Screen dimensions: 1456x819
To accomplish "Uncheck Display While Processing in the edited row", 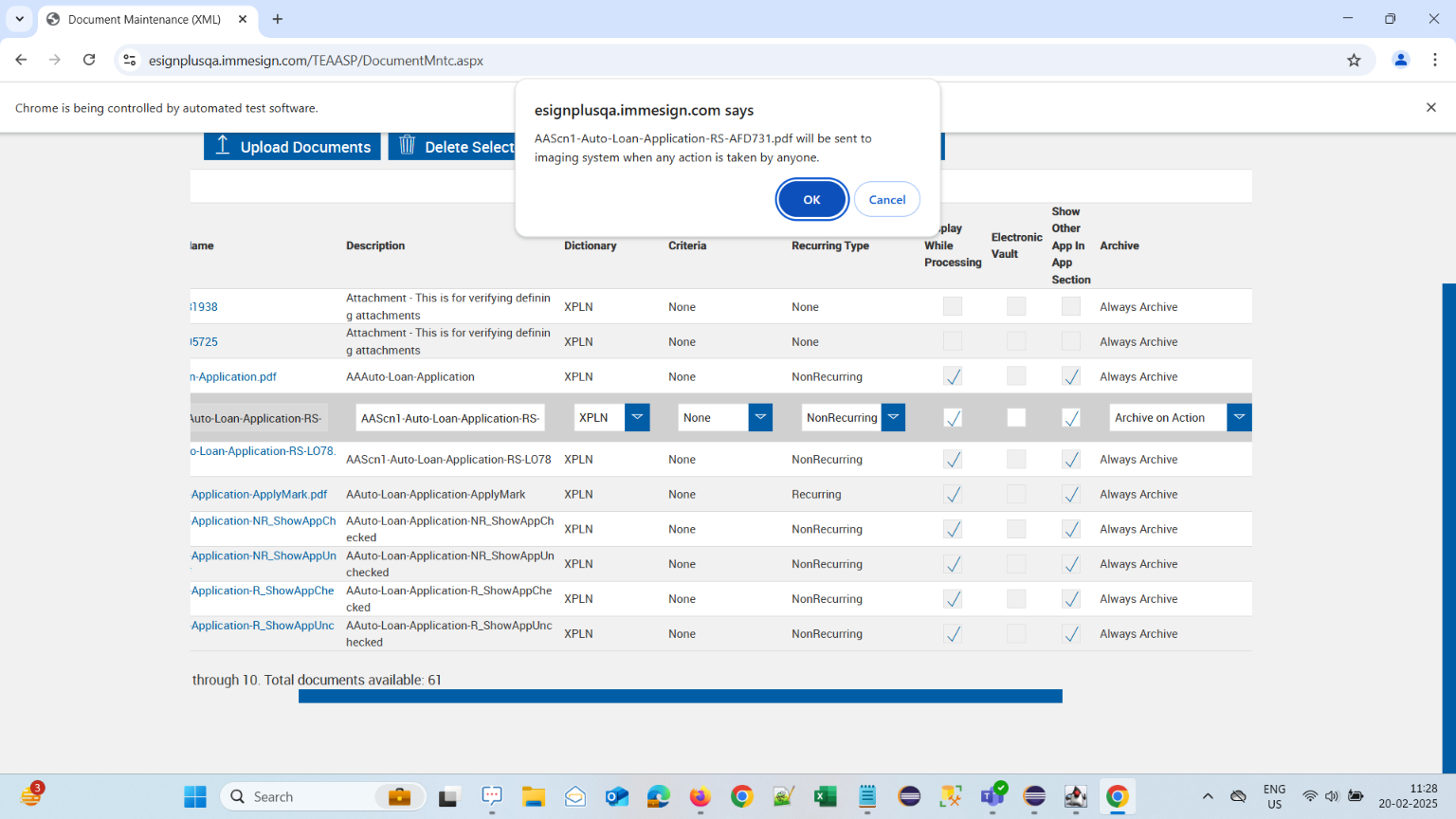I will pyautogui.click(x=953, y=418).
